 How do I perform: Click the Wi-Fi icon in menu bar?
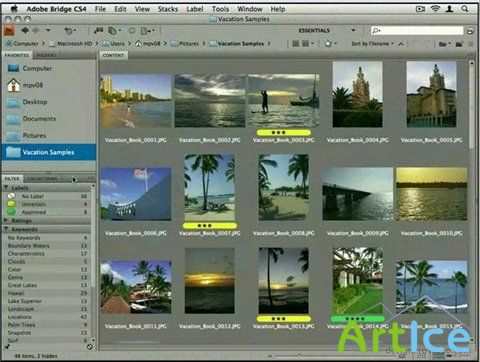coord(435,9)
